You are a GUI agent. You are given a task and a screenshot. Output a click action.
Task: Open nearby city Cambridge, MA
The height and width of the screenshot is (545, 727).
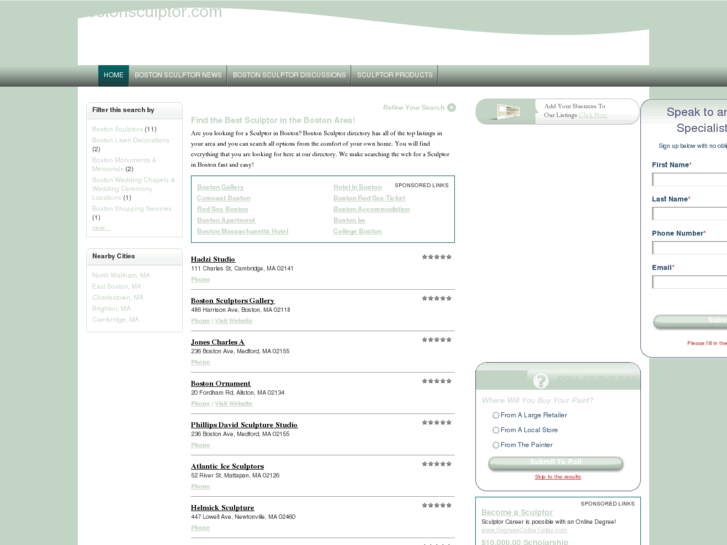(x=115, y=320)
